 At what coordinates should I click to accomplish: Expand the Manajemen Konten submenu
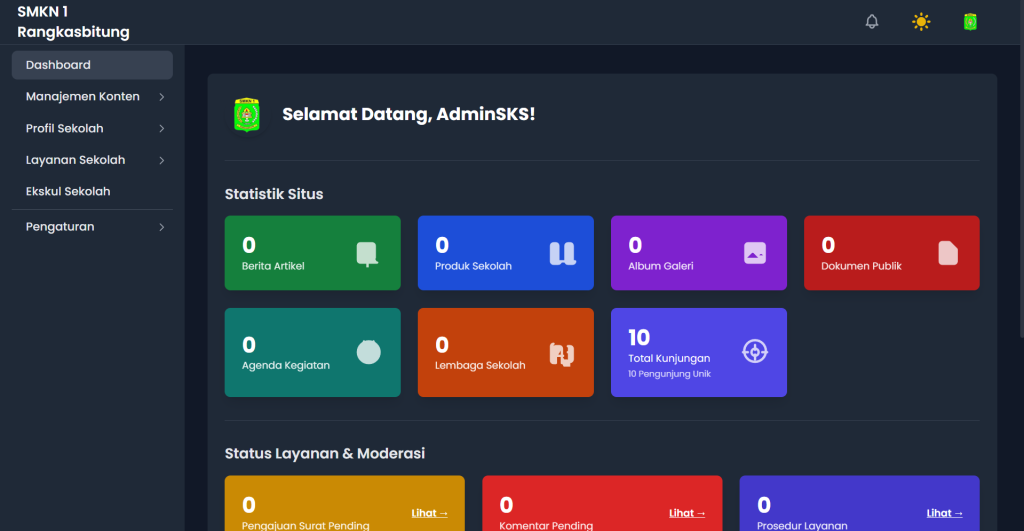pos(92,97)
